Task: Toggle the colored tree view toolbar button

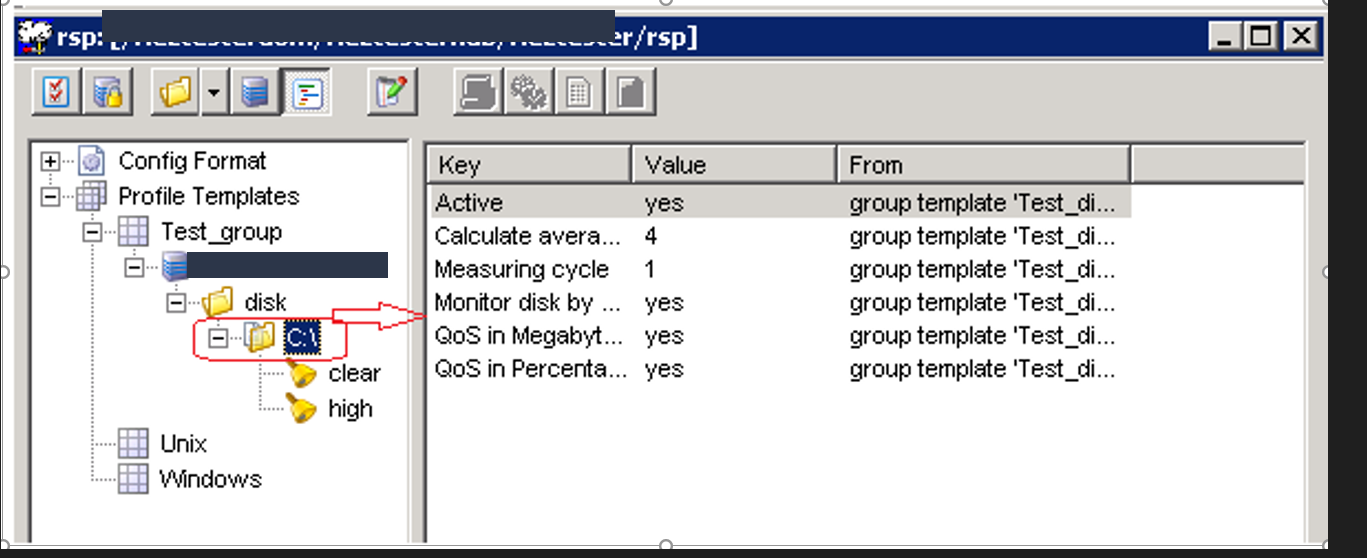Action: (306, 93)
